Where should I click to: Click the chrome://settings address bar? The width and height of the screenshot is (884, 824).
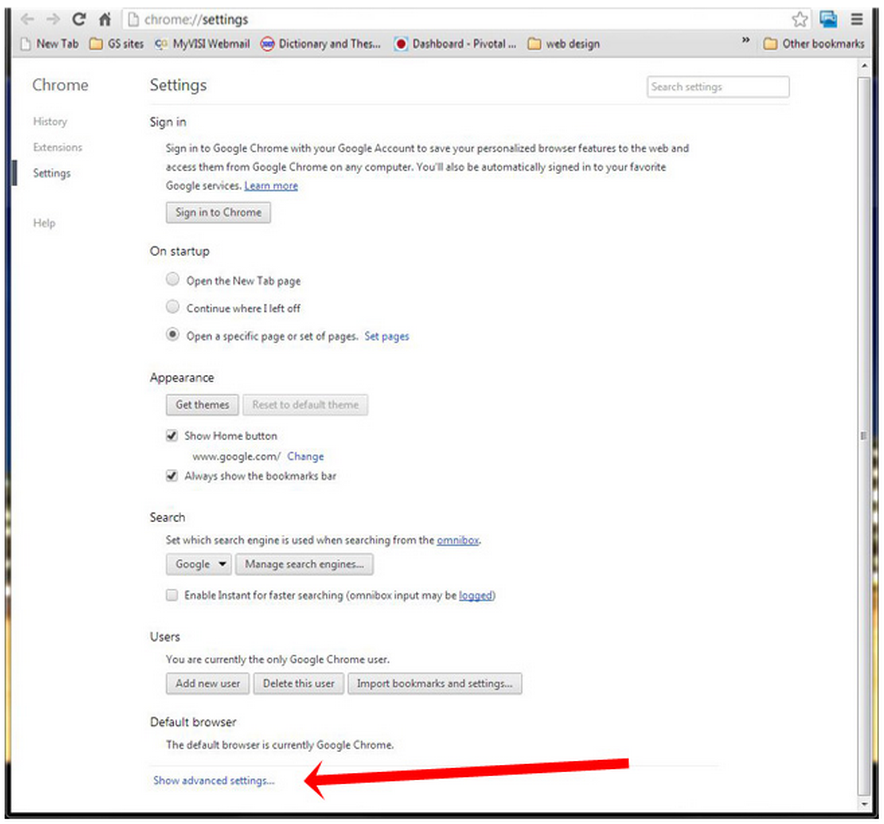[x=457, y=20]
